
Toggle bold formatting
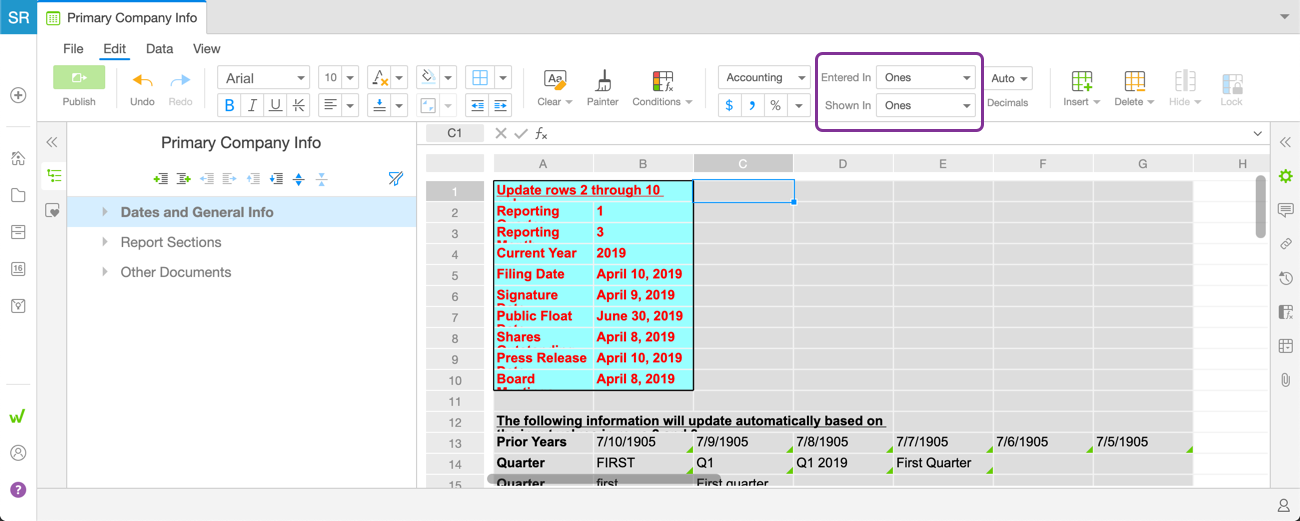pyautogui.click(x=230, y=105)
